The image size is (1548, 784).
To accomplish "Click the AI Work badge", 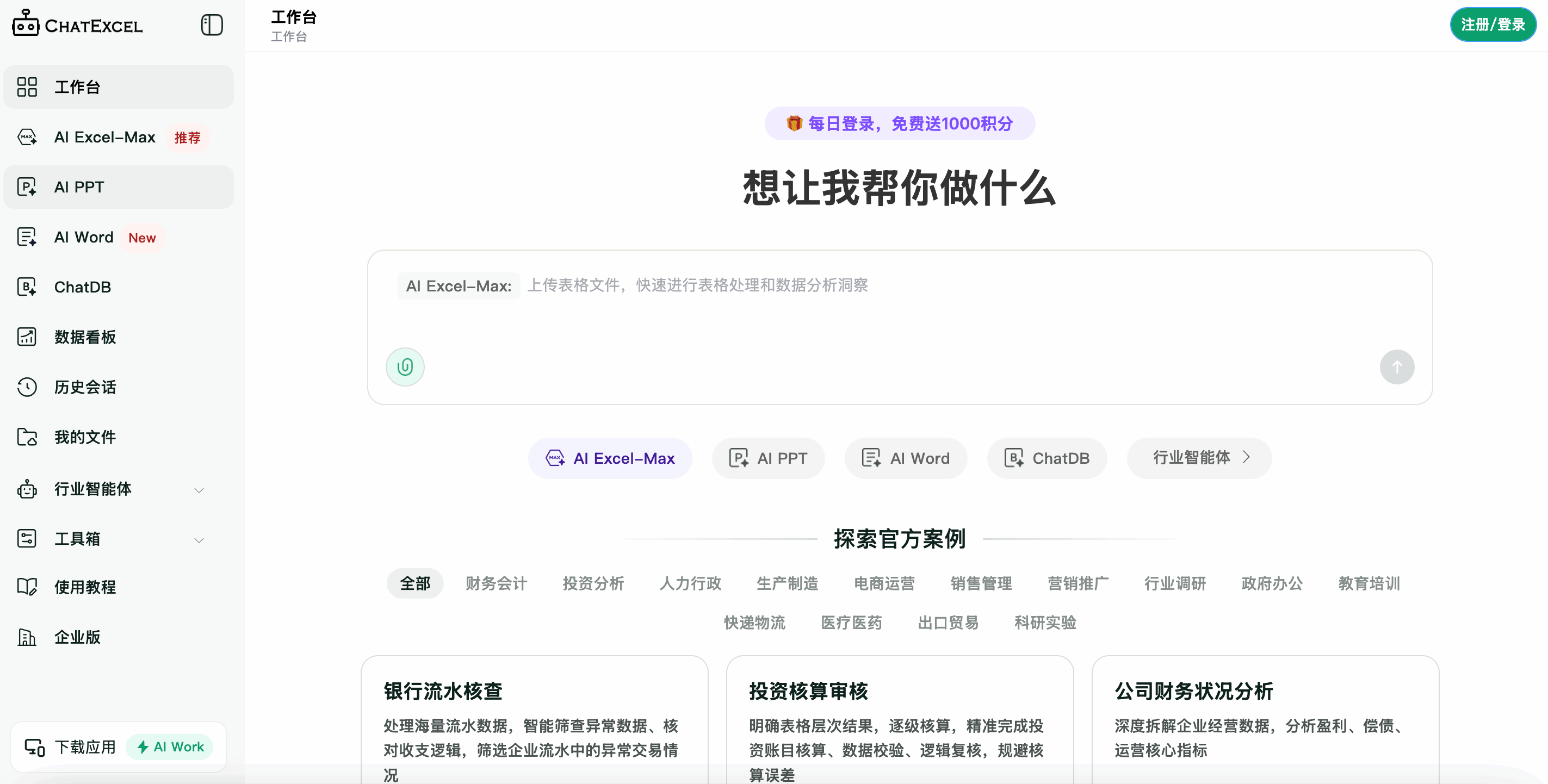I will 170,748.
